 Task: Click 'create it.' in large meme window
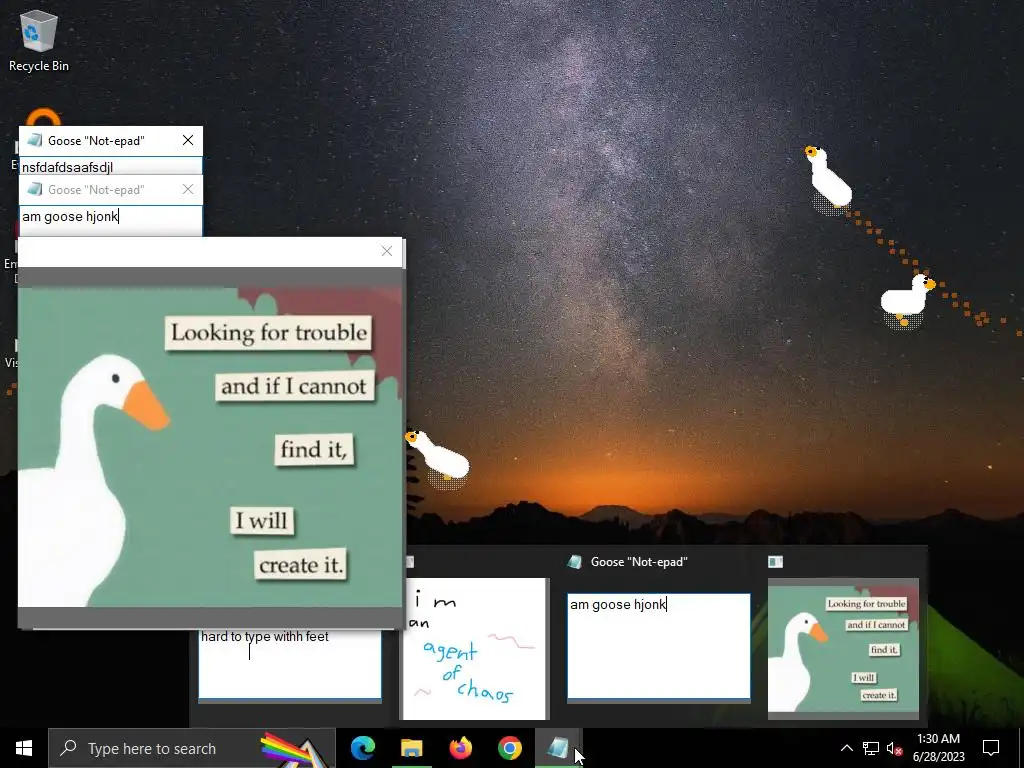tap(301, 565)
